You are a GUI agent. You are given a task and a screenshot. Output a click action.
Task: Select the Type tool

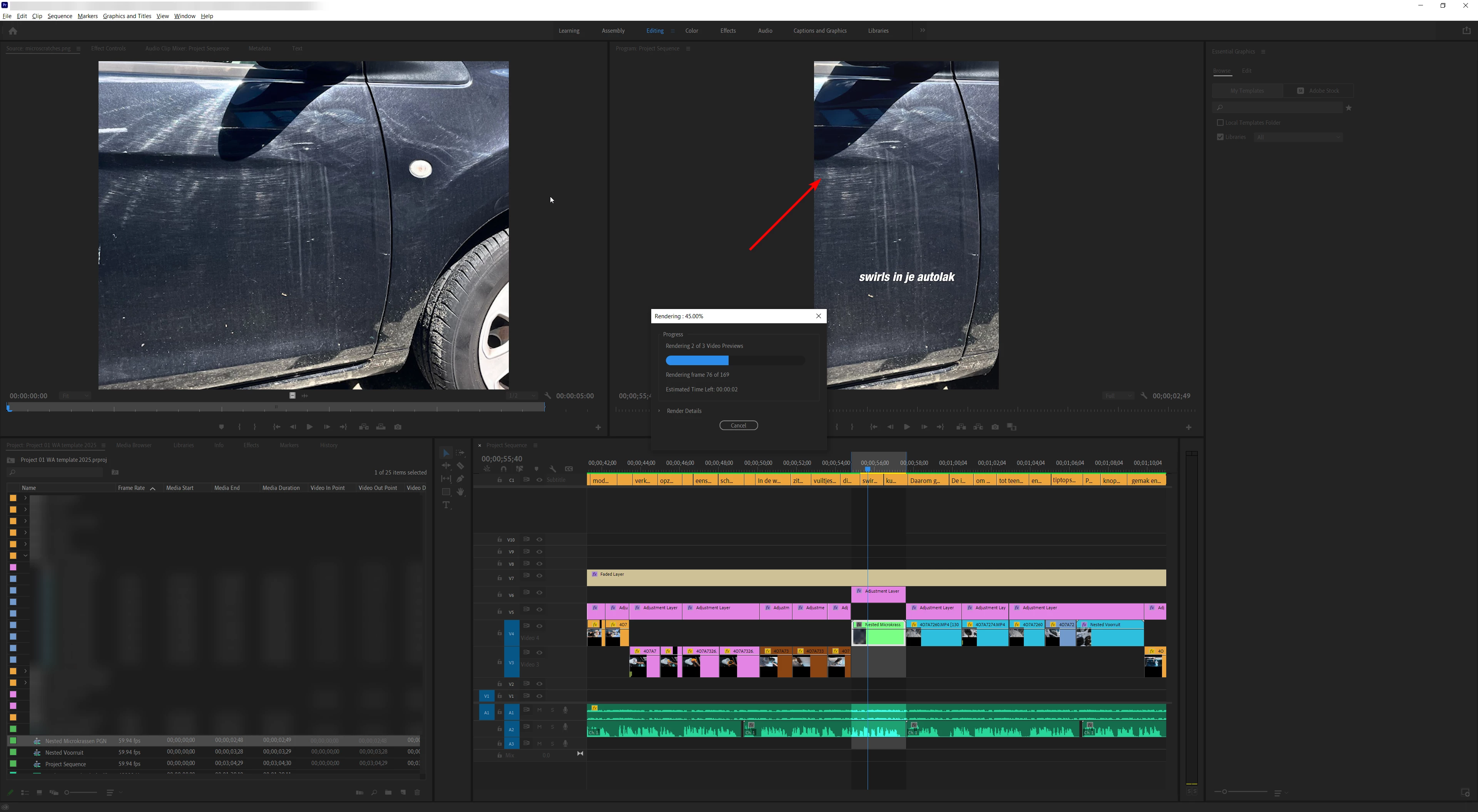point(446,505)
